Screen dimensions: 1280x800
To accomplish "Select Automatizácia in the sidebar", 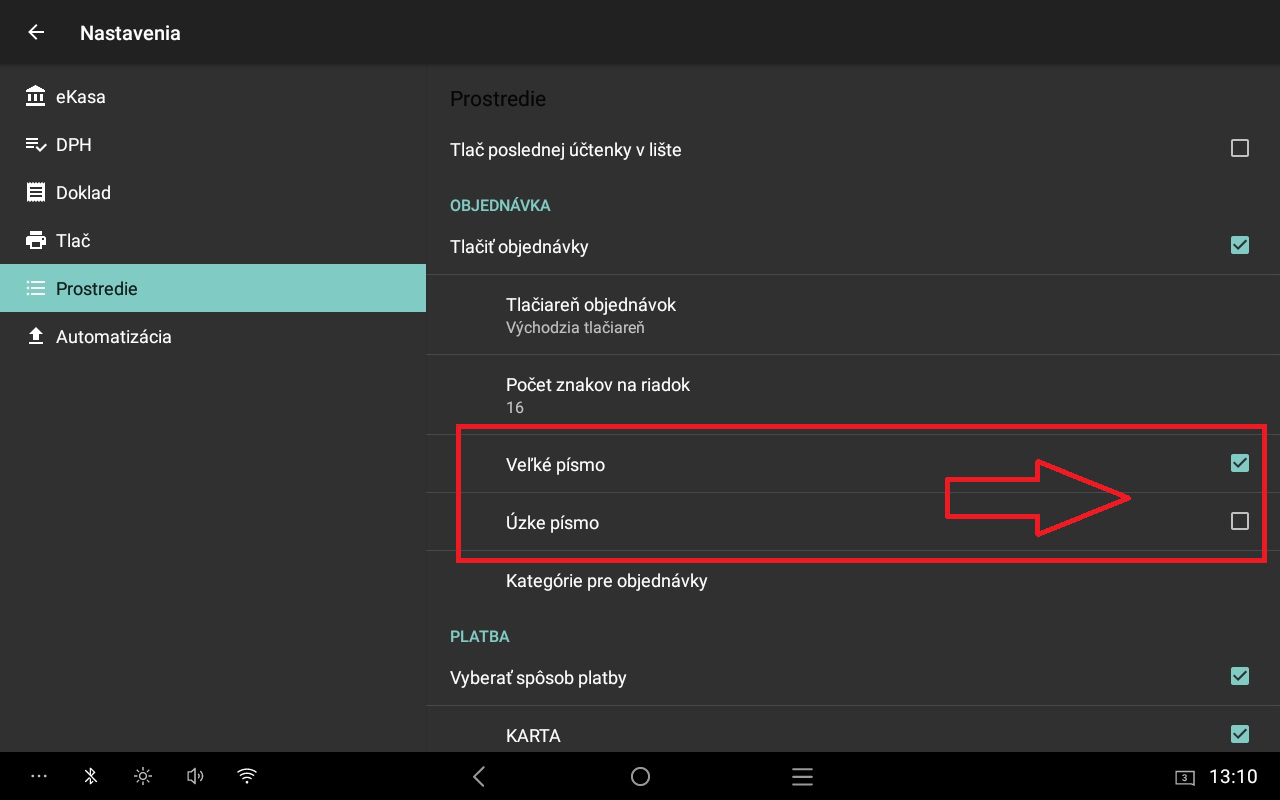I will click(x=113, y=337).
